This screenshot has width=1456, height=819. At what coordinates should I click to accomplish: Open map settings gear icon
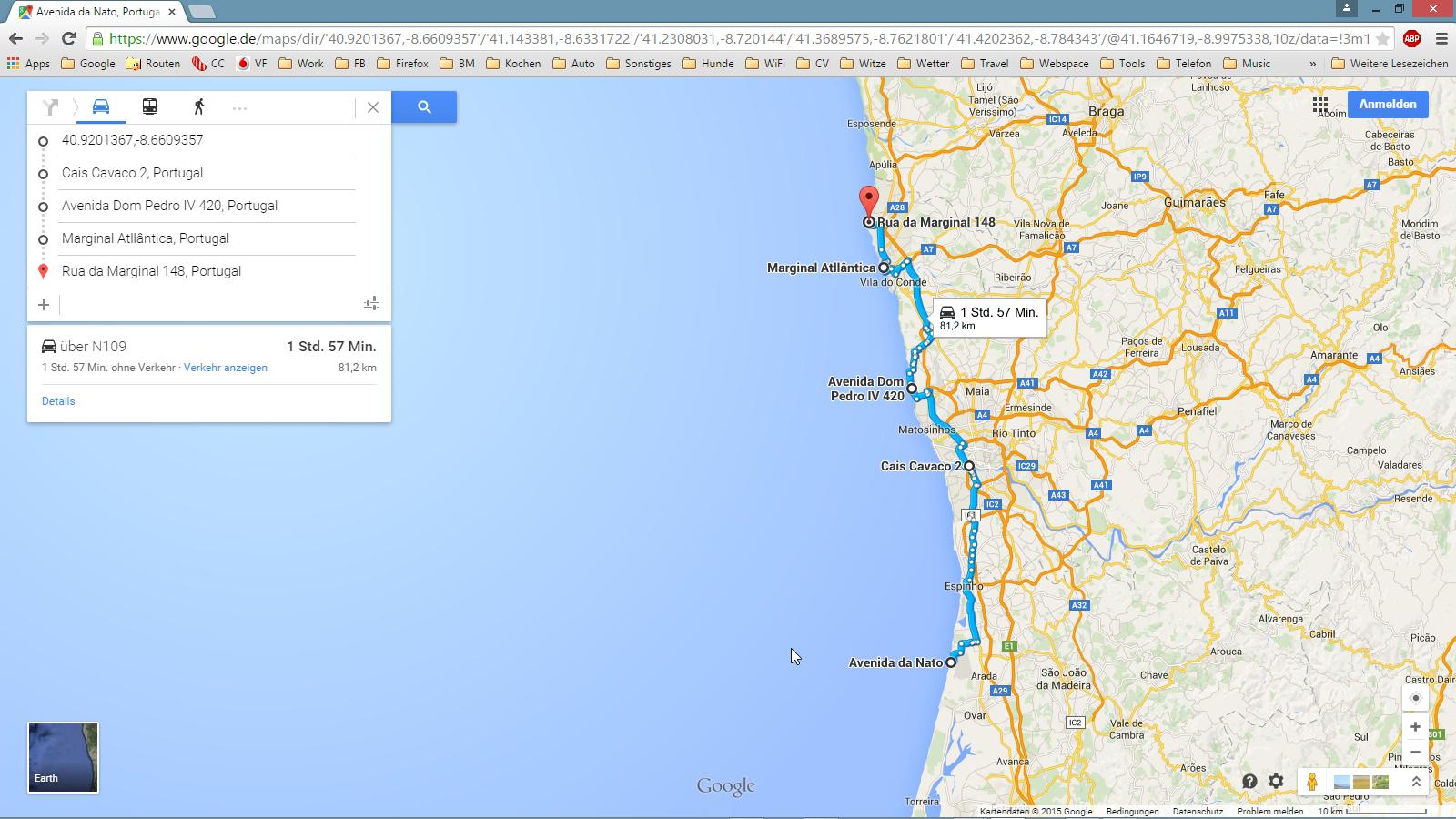[x=1276, y=781]
